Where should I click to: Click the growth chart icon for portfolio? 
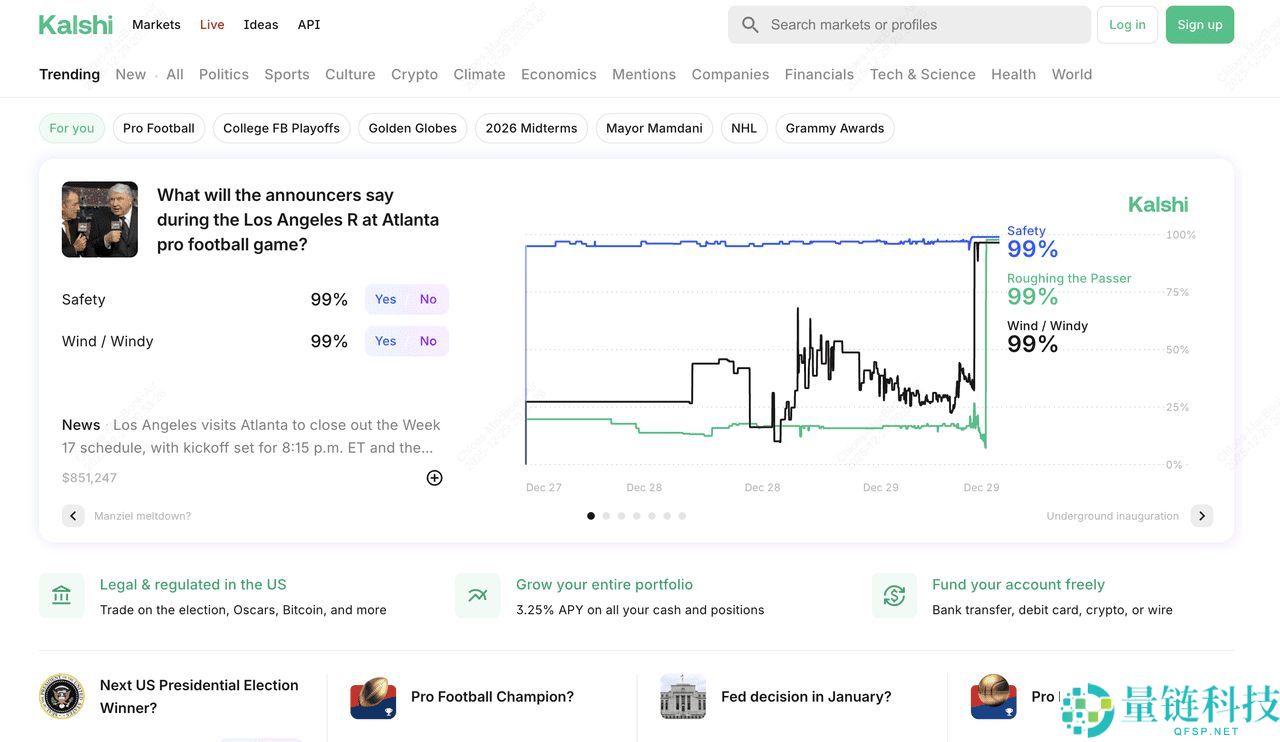(x=478, y=596)
